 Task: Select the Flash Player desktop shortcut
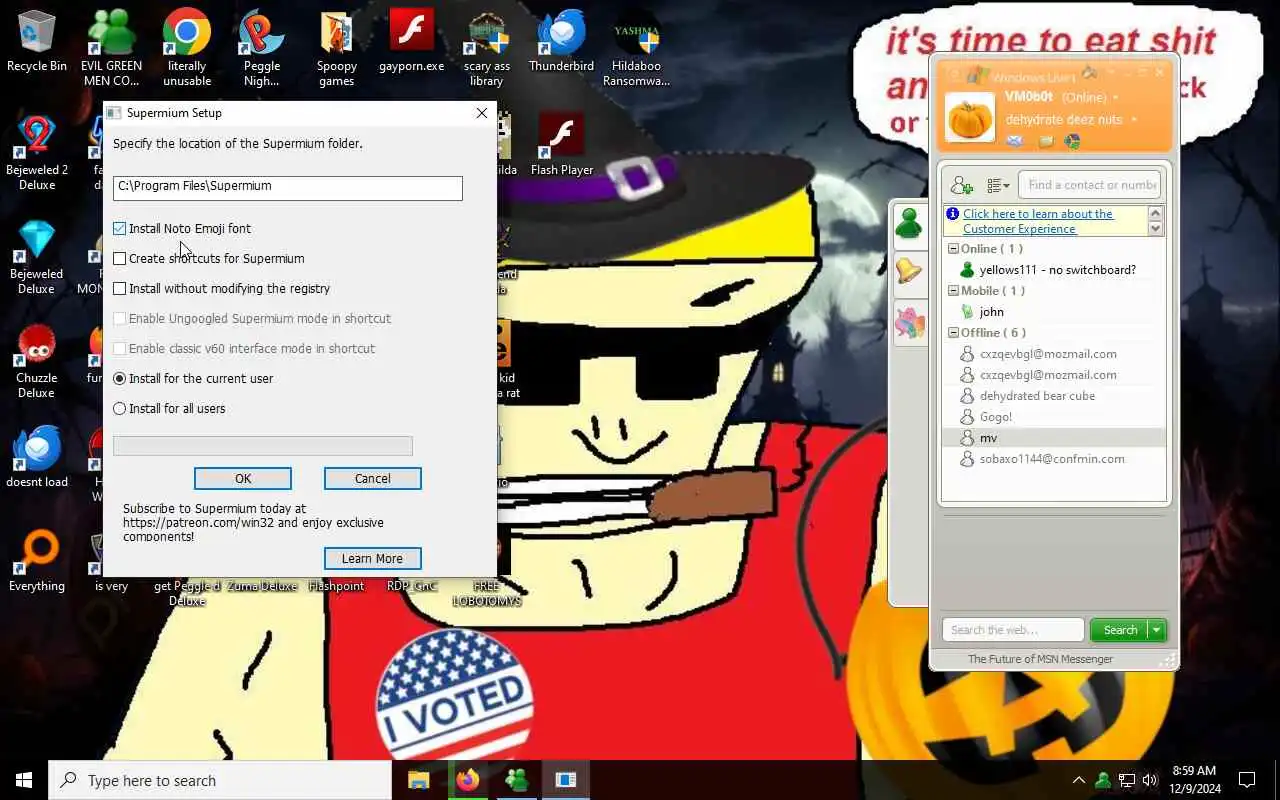(562, 146)
